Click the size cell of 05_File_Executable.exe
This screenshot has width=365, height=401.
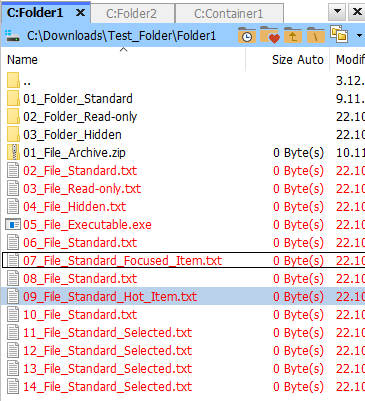pyautogui.click(x=298, y=225)
